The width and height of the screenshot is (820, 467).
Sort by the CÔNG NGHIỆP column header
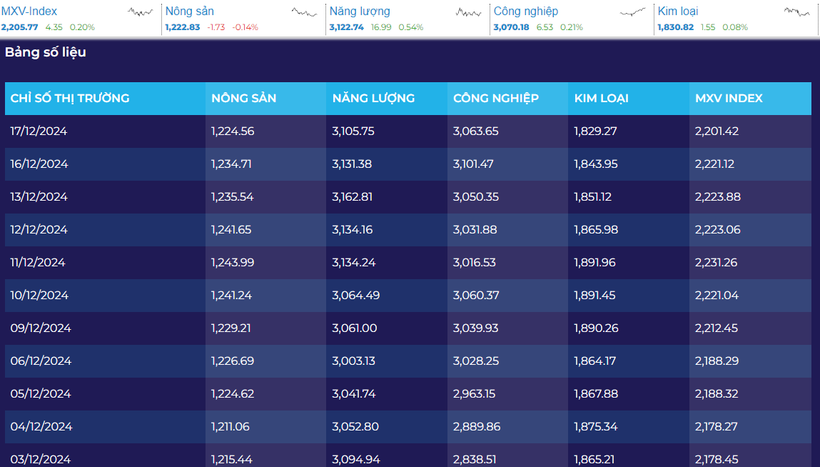pyautogui.click(x=496, y=98)
